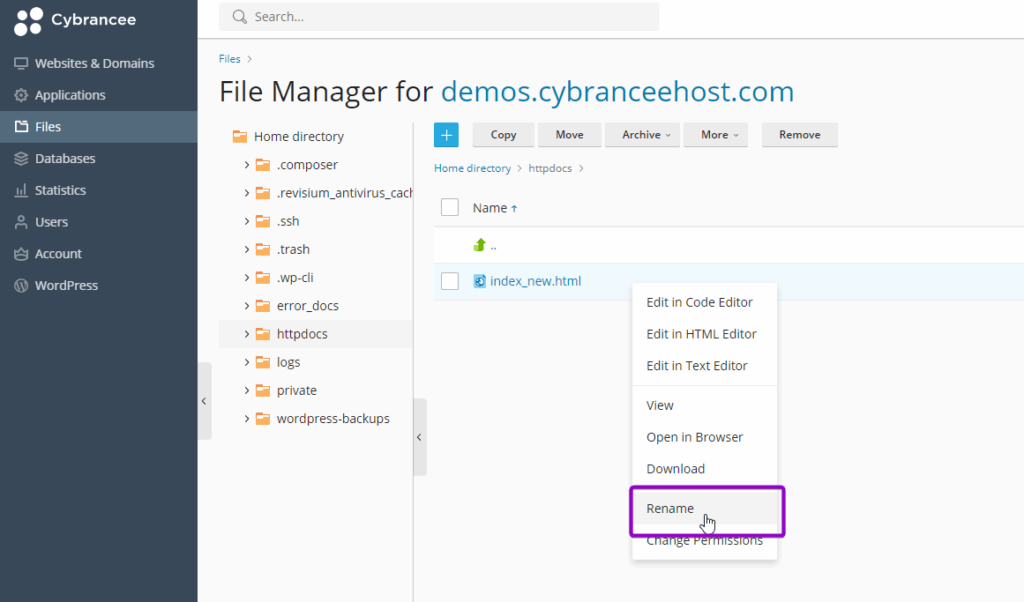Screen dimensions: 1024x602
Task: Select Rename from context menu
Action: [x=704, y=509]
